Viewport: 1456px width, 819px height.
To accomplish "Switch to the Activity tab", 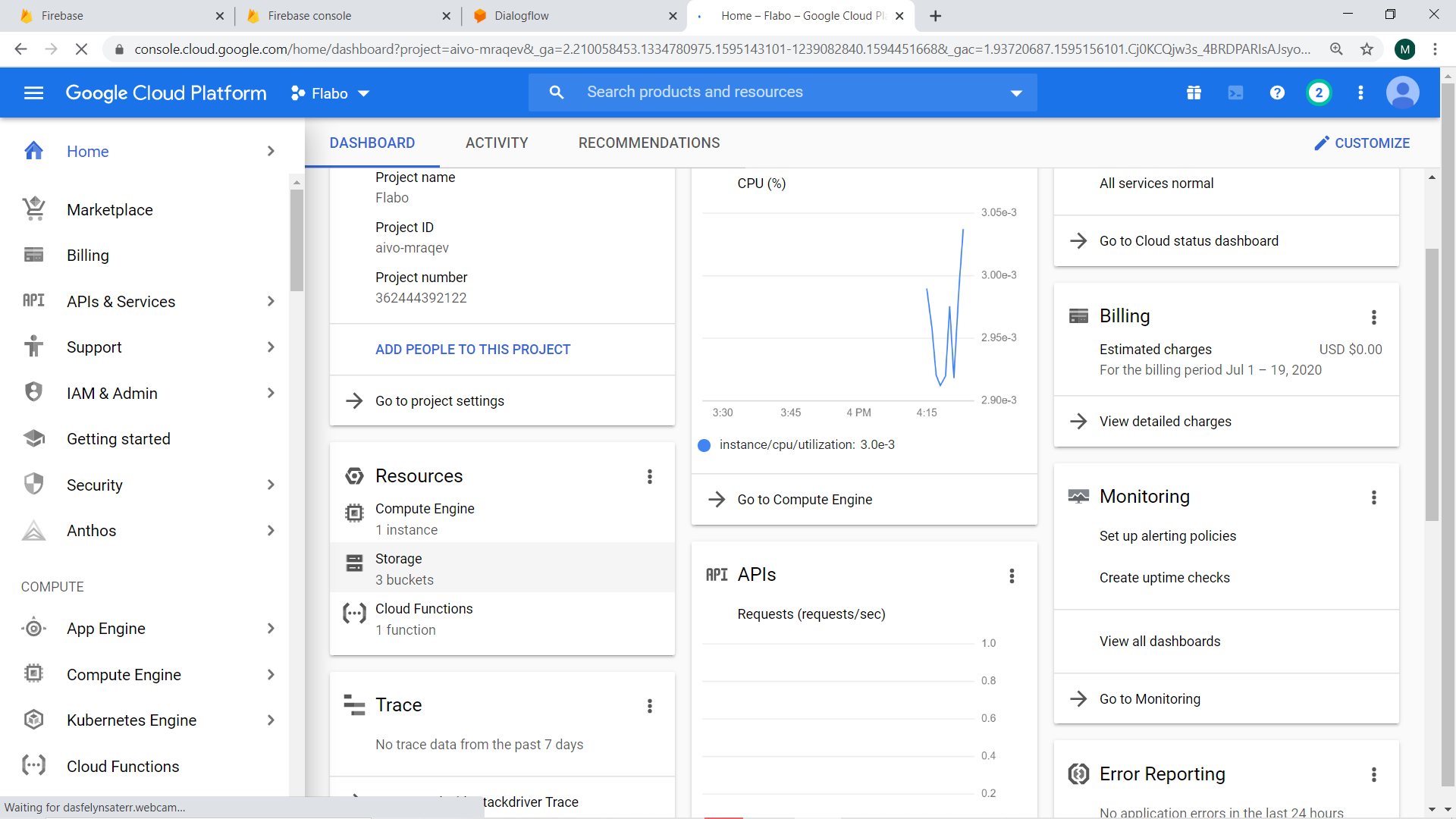I will (x=497, y=143).
